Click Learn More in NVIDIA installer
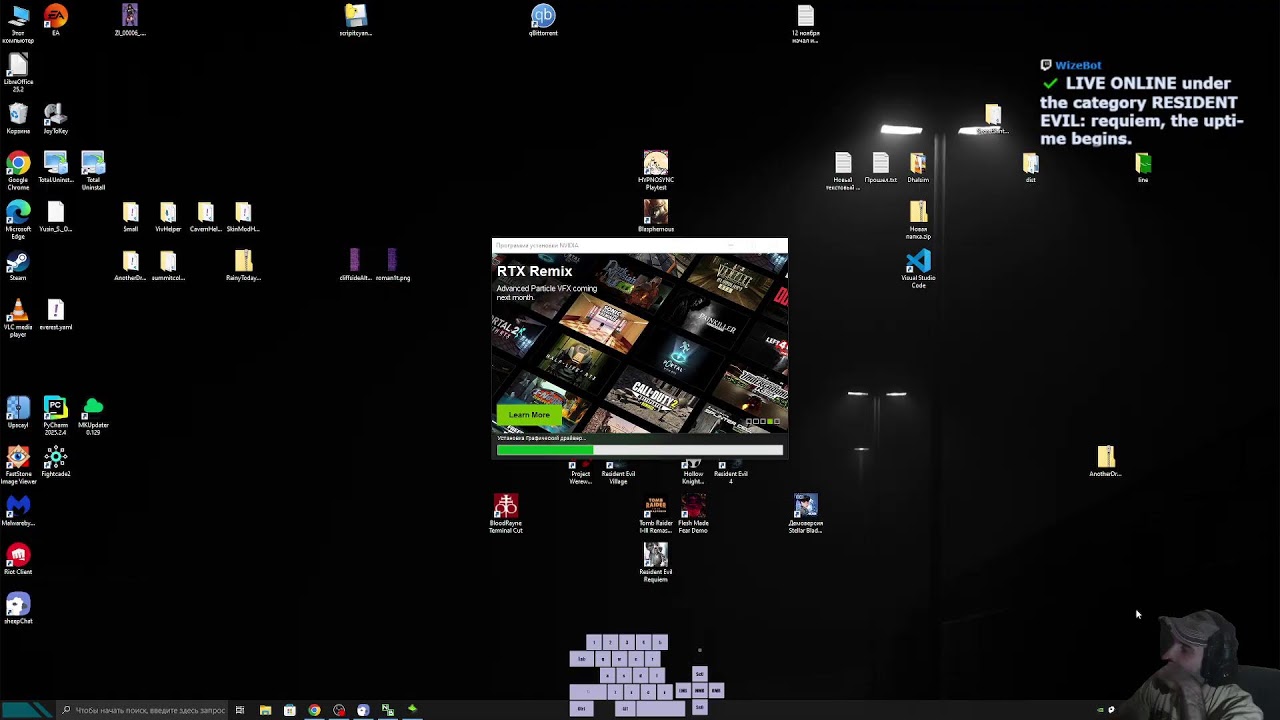 click(x=529, y=414)
